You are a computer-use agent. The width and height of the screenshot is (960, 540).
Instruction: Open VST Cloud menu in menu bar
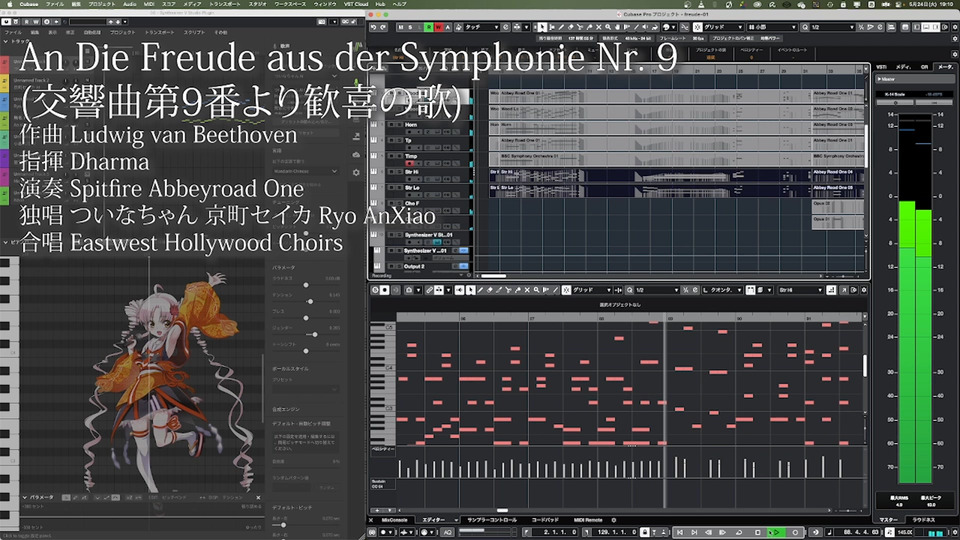click(x=356, y=4)
